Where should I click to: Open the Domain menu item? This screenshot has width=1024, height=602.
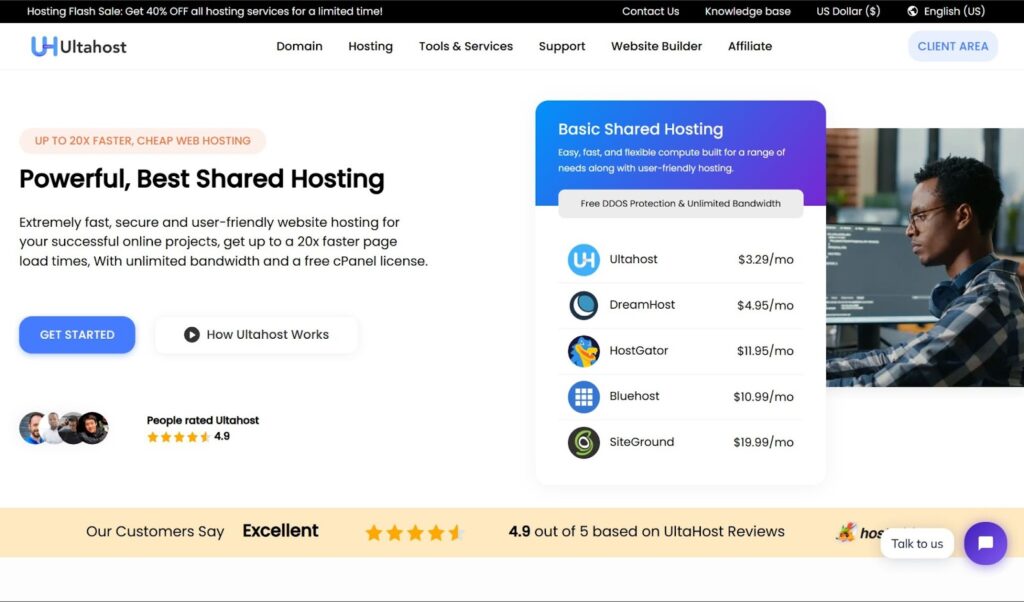(299, 46)
